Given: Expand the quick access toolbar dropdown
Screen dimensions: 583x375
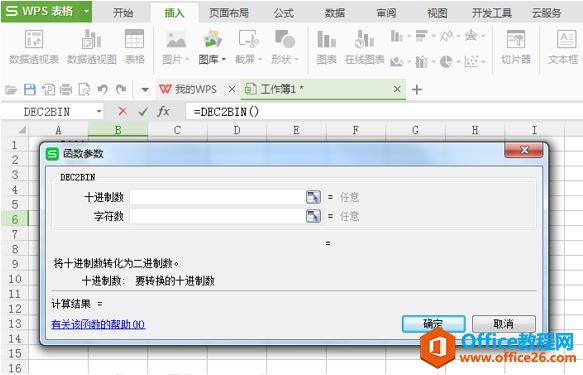Looking at the screenshot, I should 145,90.
